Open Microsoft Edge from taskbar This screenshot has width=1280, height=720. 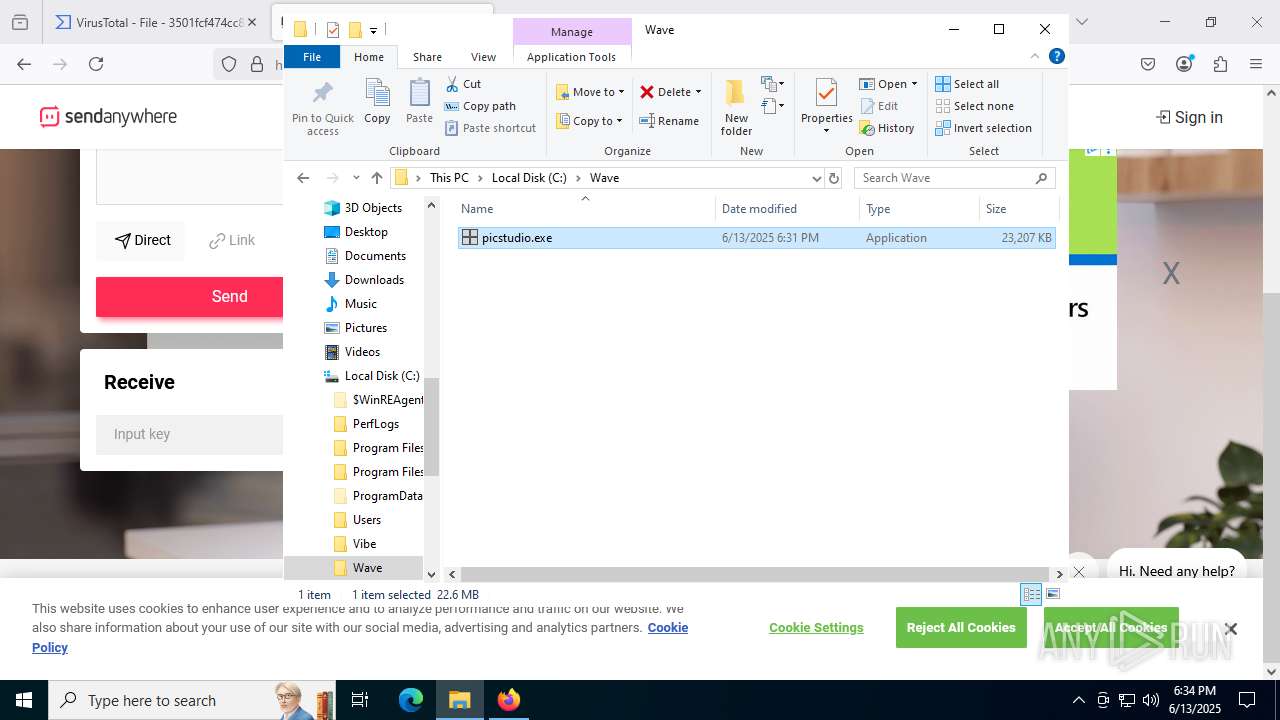tap(411, 700)
